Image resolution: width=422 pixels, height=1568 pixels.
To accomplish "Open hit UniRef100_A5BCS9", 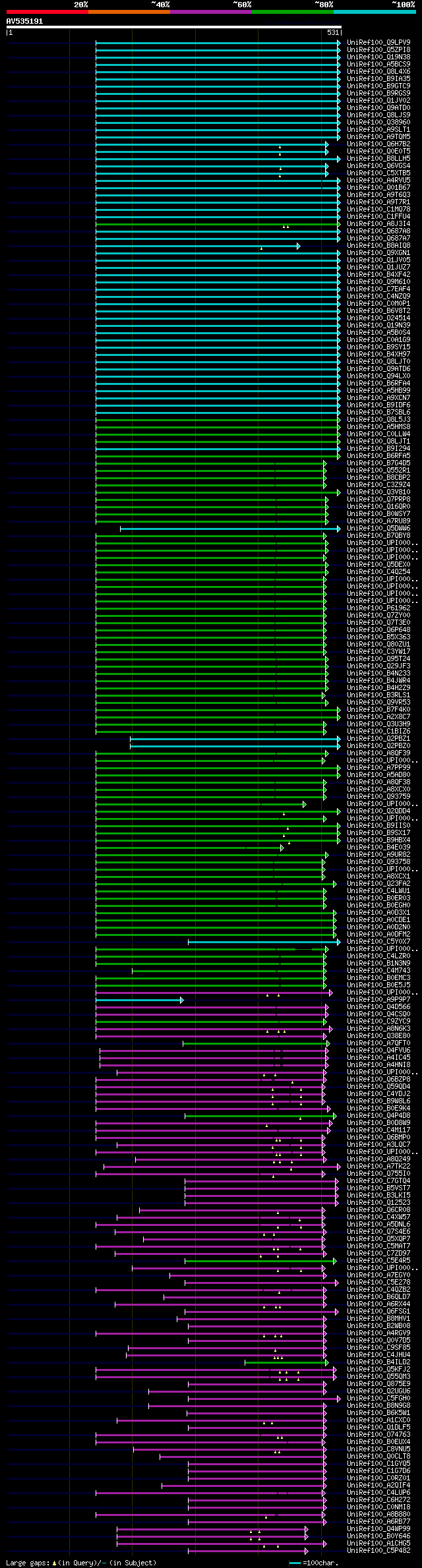I will point(378,65).
